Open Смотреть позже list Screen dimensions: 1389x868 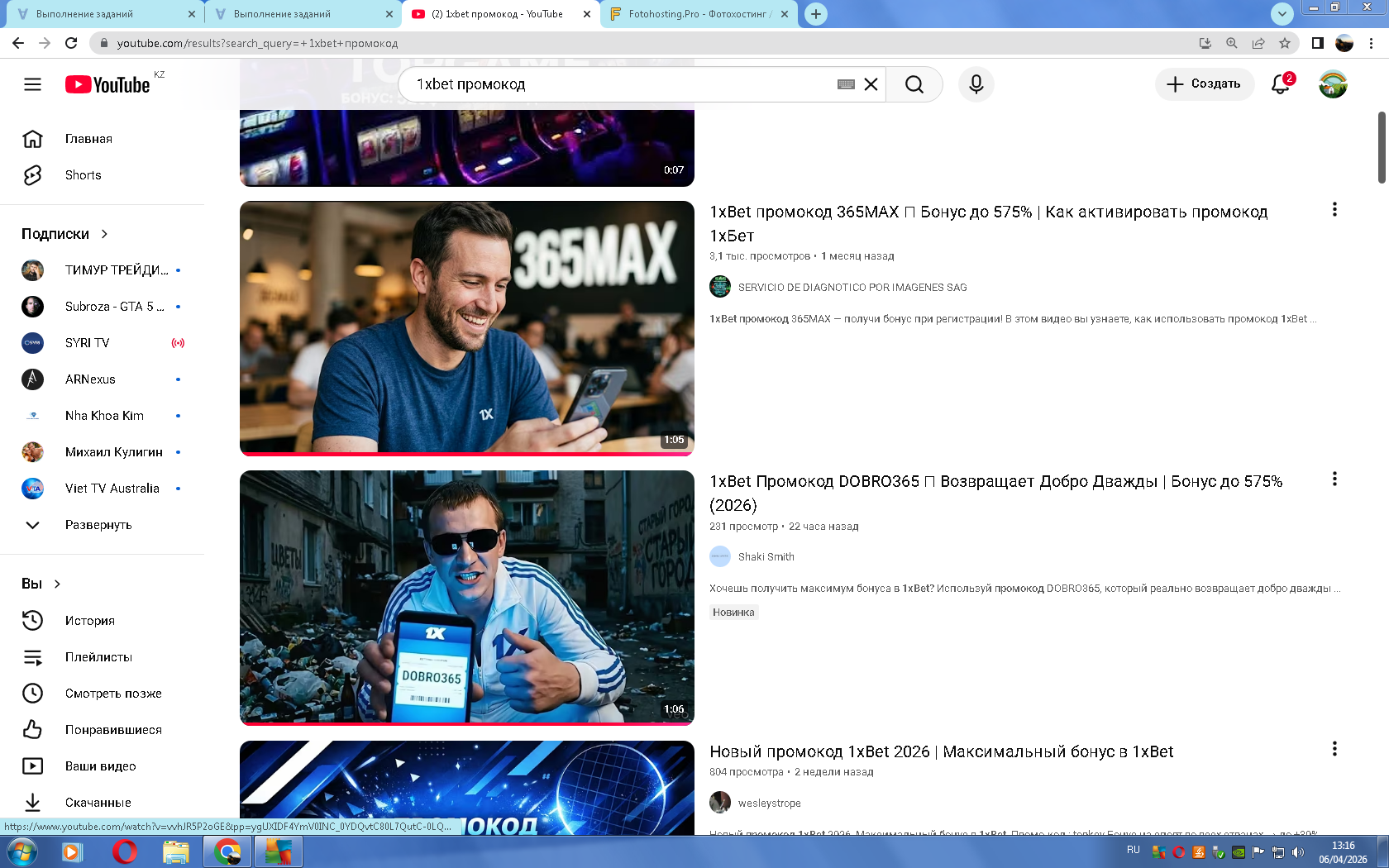(x=102, y=694)
